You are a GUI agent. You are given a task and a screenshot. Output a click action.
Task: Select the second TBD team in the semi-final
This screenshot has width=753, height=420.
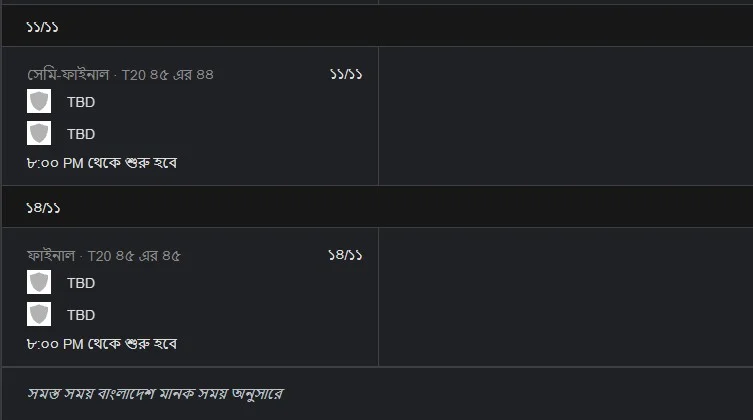tap(81, 134)
